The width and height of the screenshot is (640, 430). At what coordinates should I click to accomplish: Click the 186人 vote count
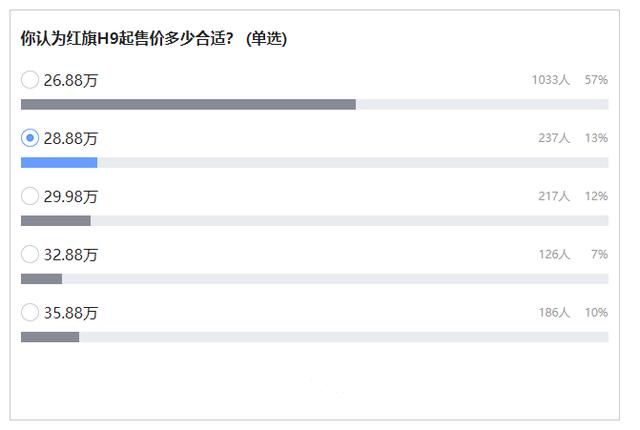click(x=553, y=312)
